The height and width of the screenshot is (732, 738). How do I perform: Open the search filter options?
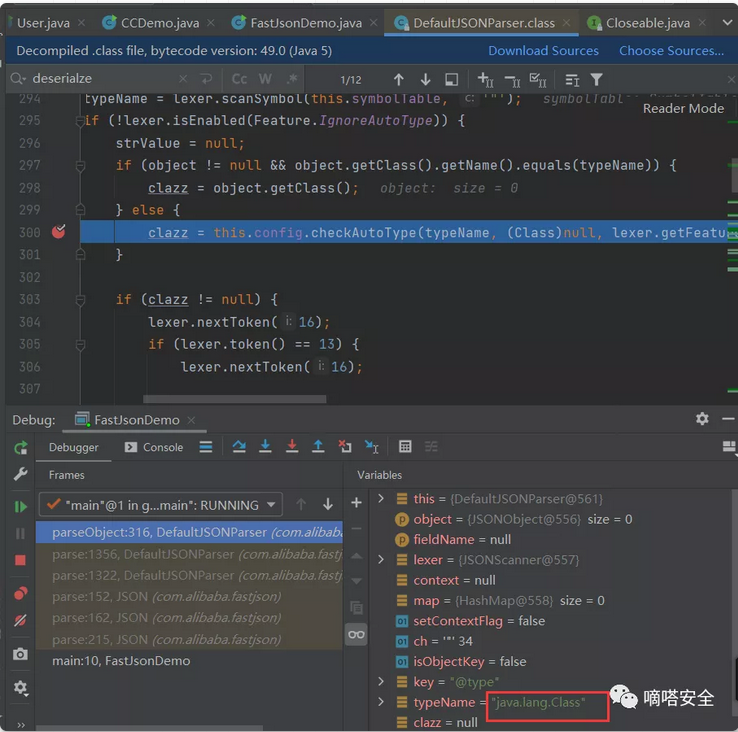(597, 80)
